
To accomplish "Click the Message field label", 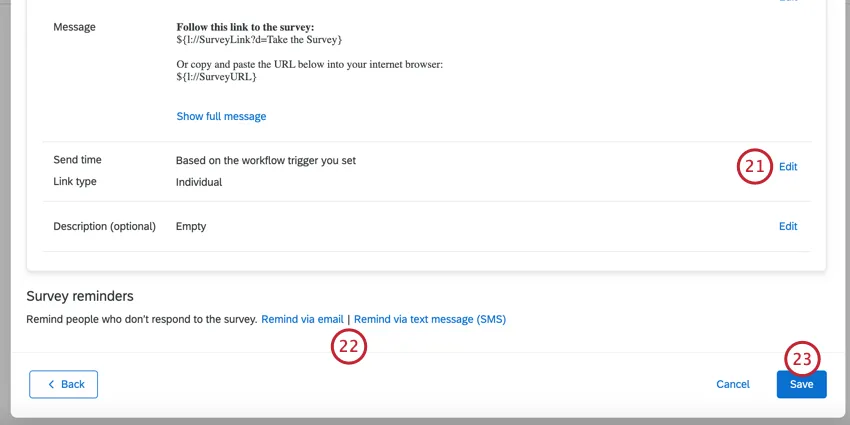I will pos(74,27).
